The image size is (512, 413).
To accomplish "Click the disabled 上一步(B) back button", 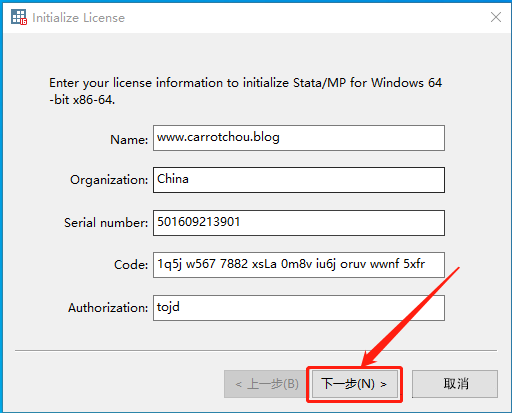I will coord(265,384).
